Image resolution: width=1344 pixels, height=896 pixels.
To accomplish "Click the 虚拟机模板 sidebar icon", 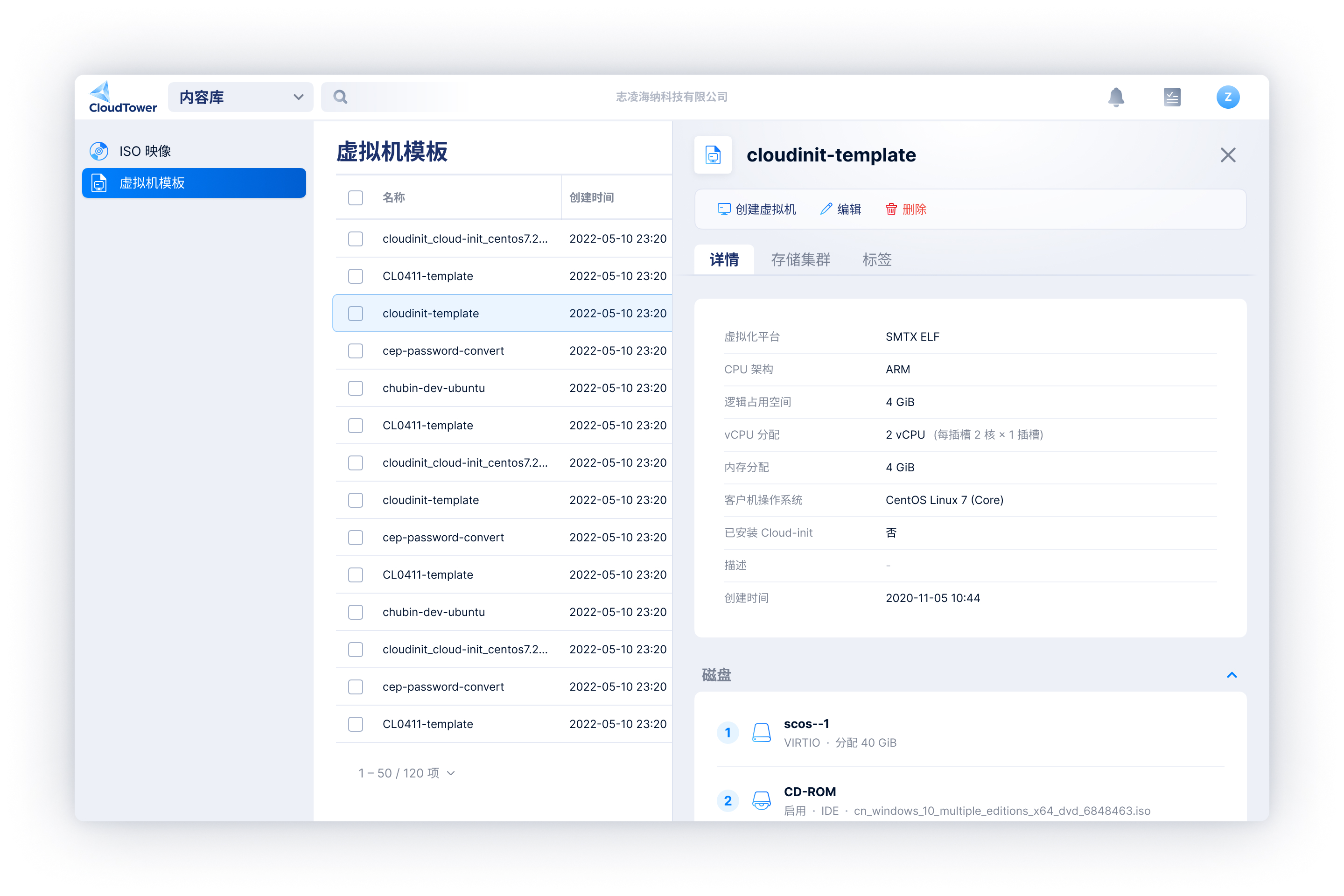I will [x=99, y=183].
